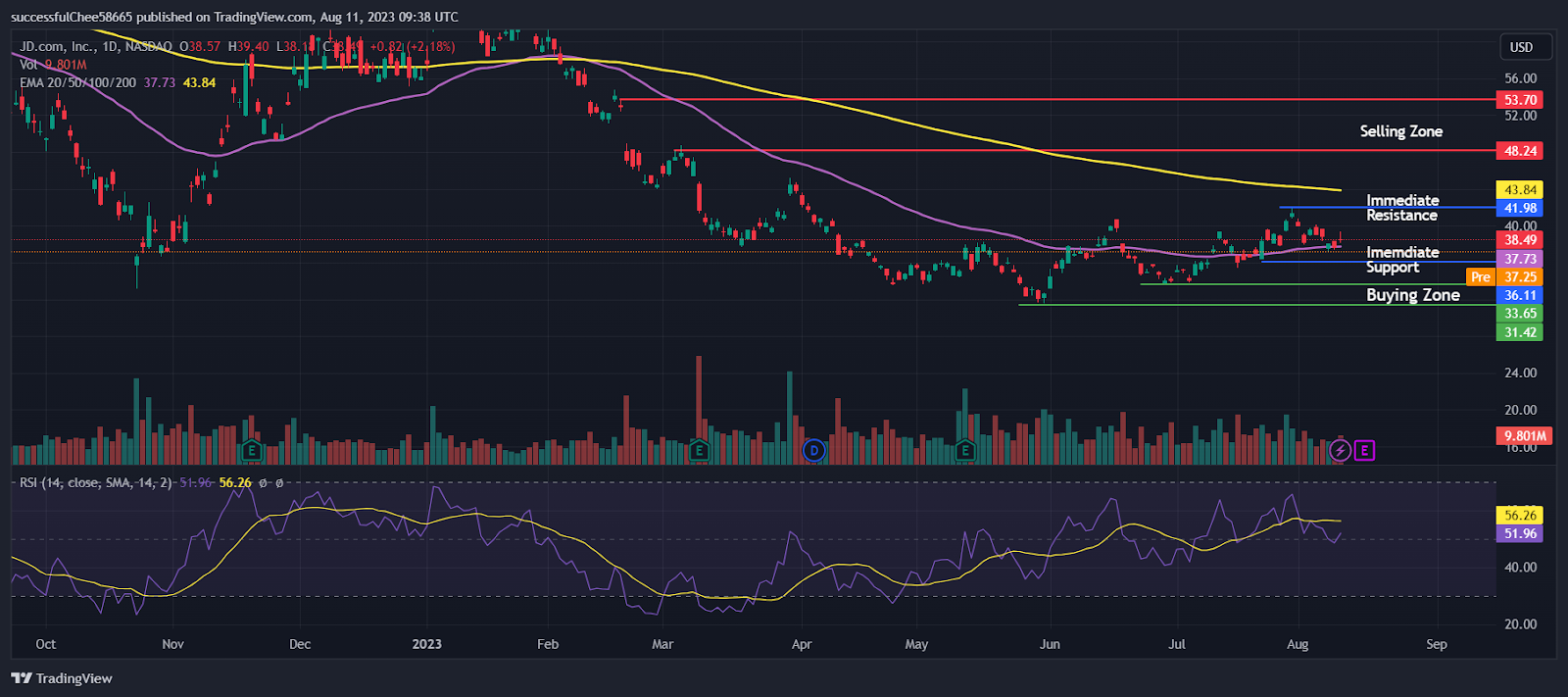Viewport: 1568px width, 697px height.
Task: Select the Immediate Resistance text annotation
Action: (x=1402, y=208)
